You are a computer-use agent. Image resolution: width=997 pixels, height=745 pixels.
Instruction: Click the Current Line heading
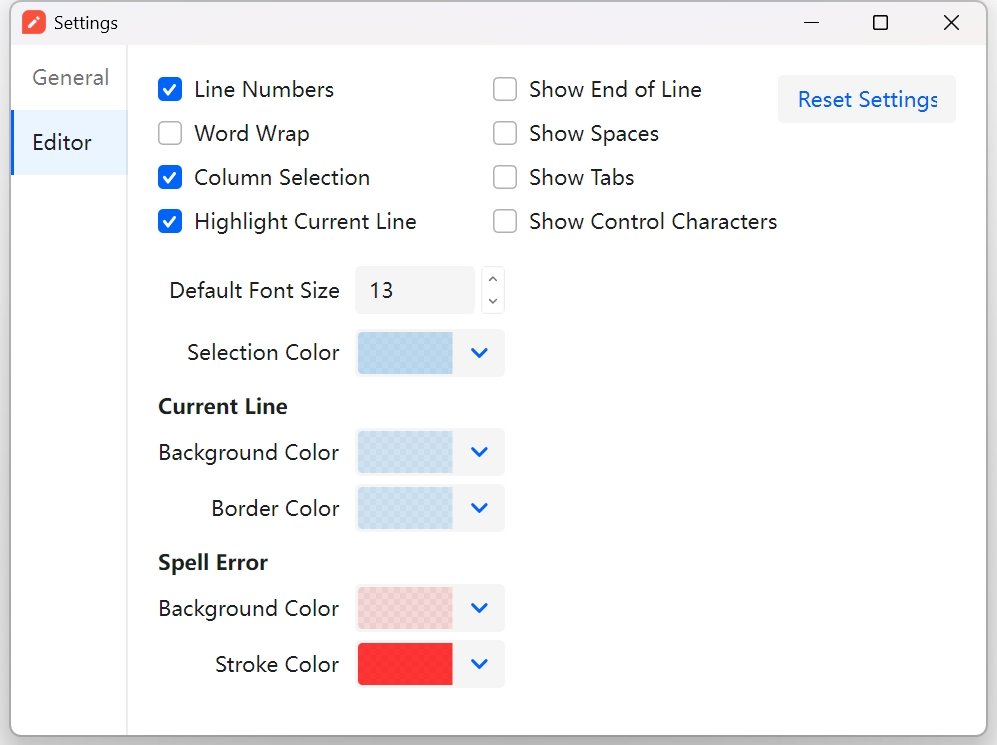pos(223,406)
